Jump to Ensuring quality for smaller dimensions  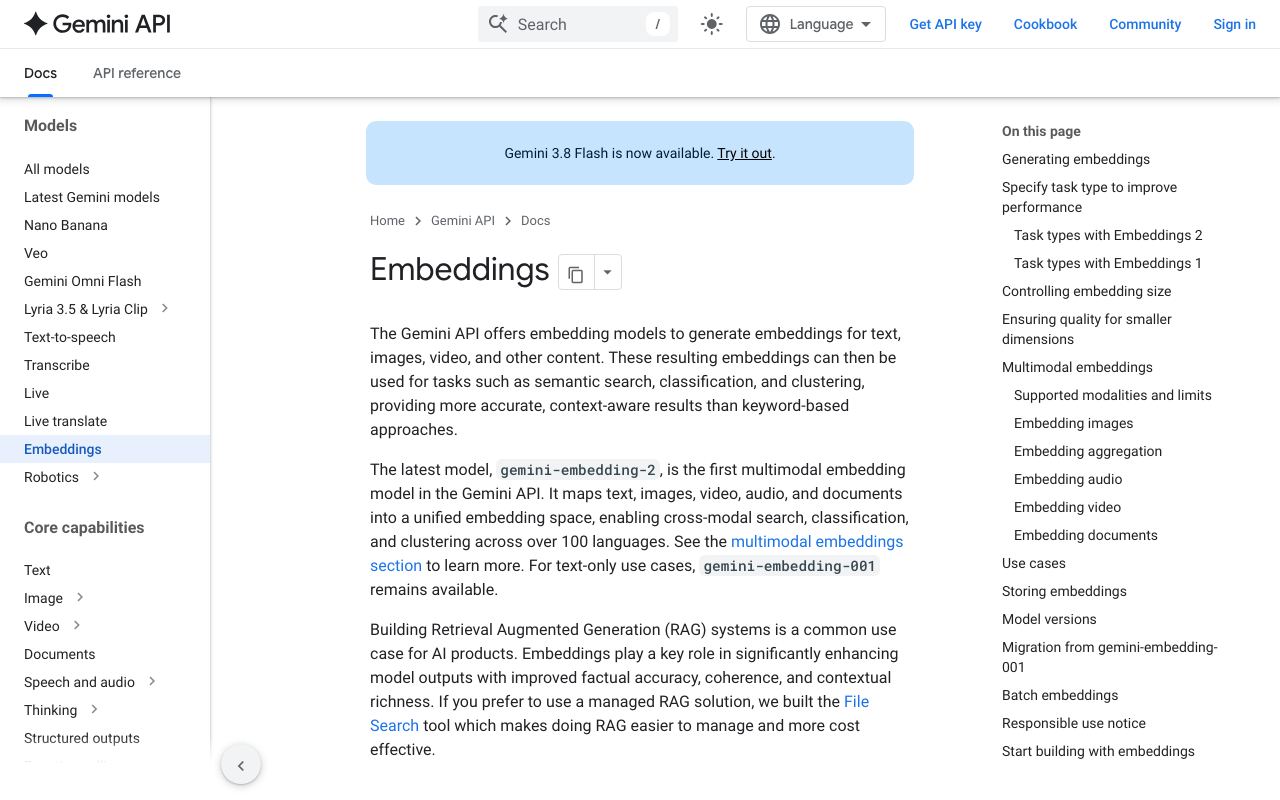tap(1087, 329)
